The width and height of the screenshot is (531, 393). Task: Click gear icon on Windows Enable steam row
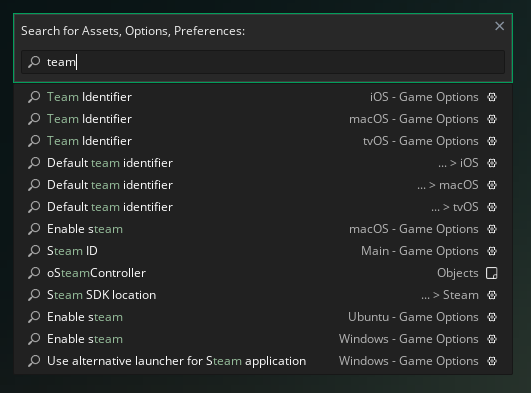(x=492, y=339)
